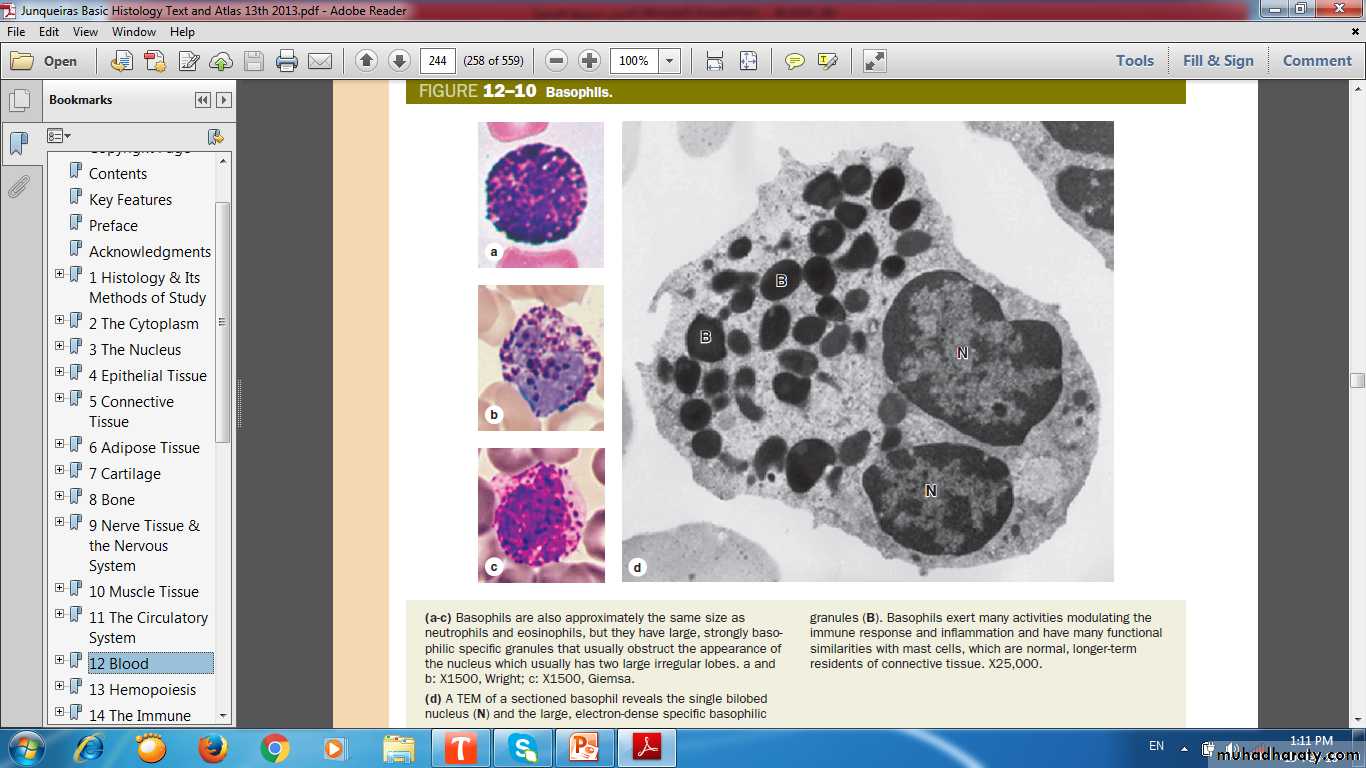Select the Highlight text tool
This screenshot has width=1366, height=768.
827,61
